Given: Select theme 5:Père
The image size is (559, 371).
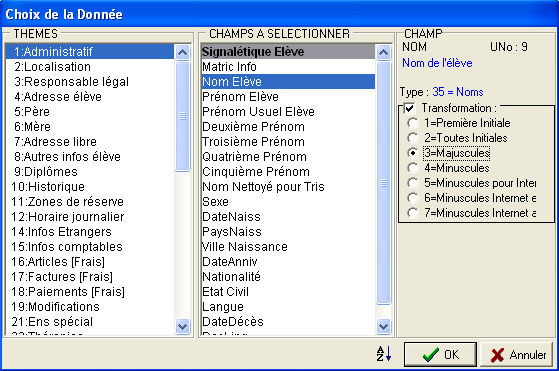Looking at the screenshot, I should pyautogui.click(x=89, y=112).
